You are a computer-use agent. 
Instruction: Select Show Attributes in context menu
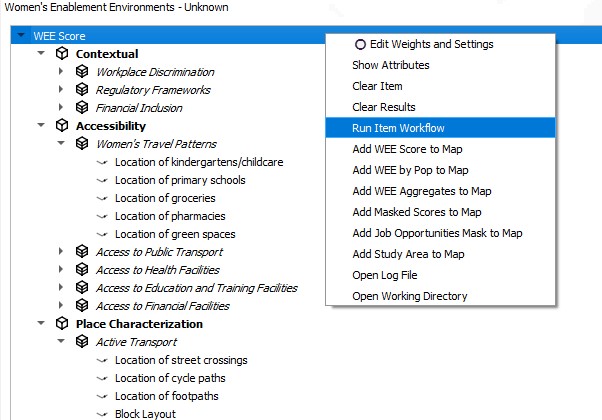pyautogui.click(x=440, y=65)
